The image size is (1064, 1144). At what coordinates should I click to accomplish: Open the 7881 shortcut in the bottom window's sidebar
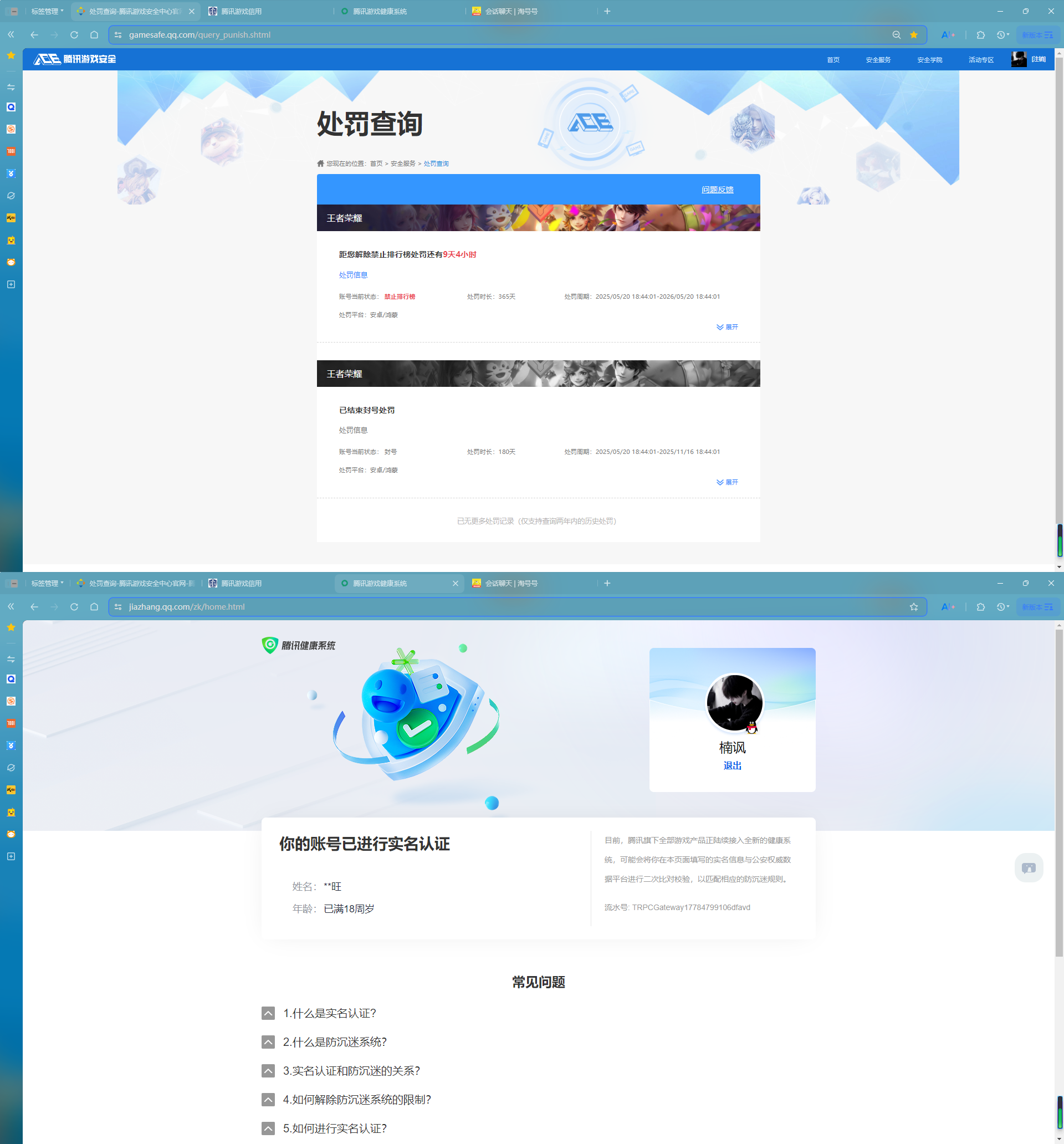(11, 723)
